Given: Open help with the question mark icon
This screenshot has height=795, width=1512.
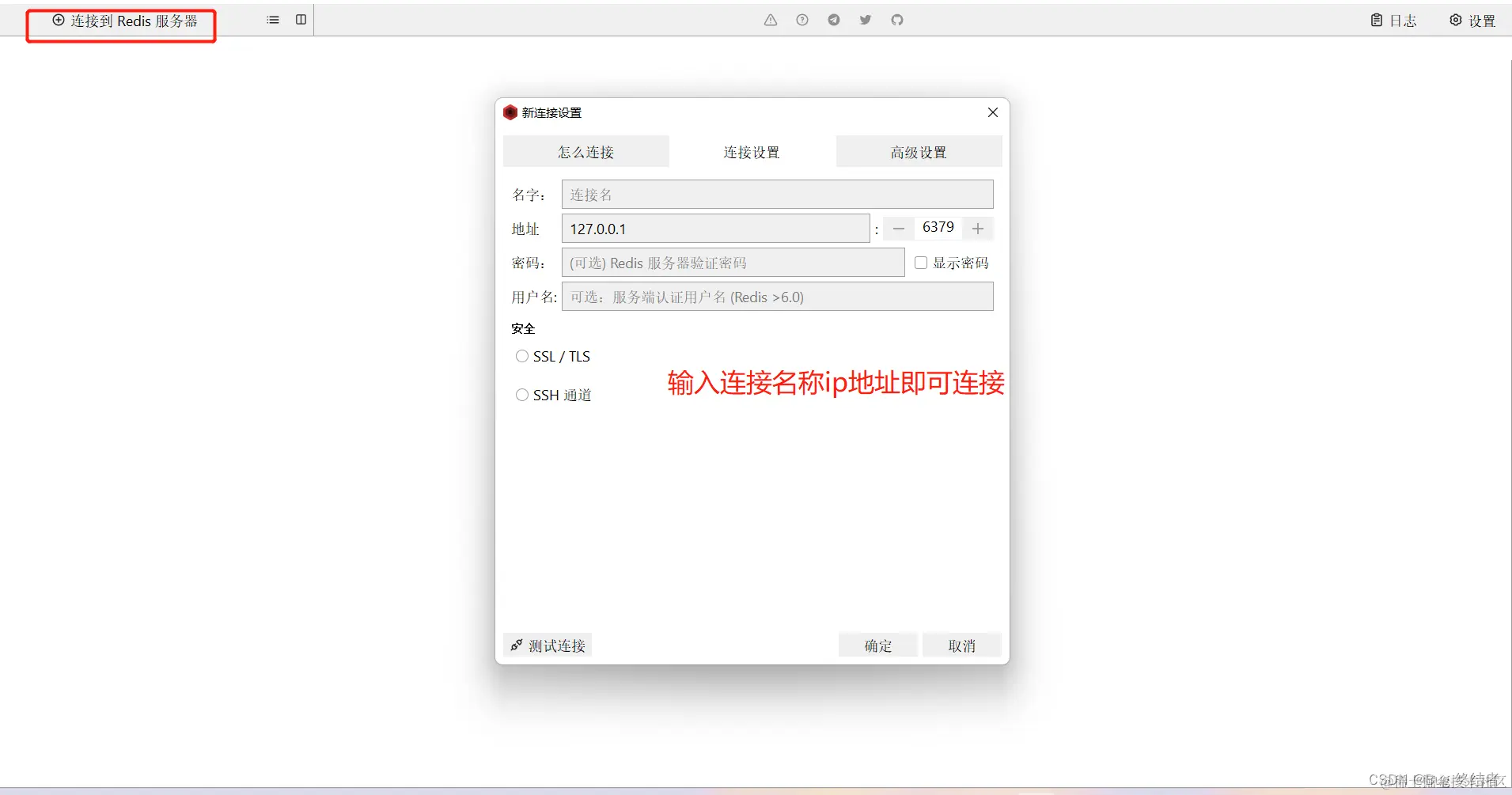Looking at the screenshot, I should tap(802, 20).
